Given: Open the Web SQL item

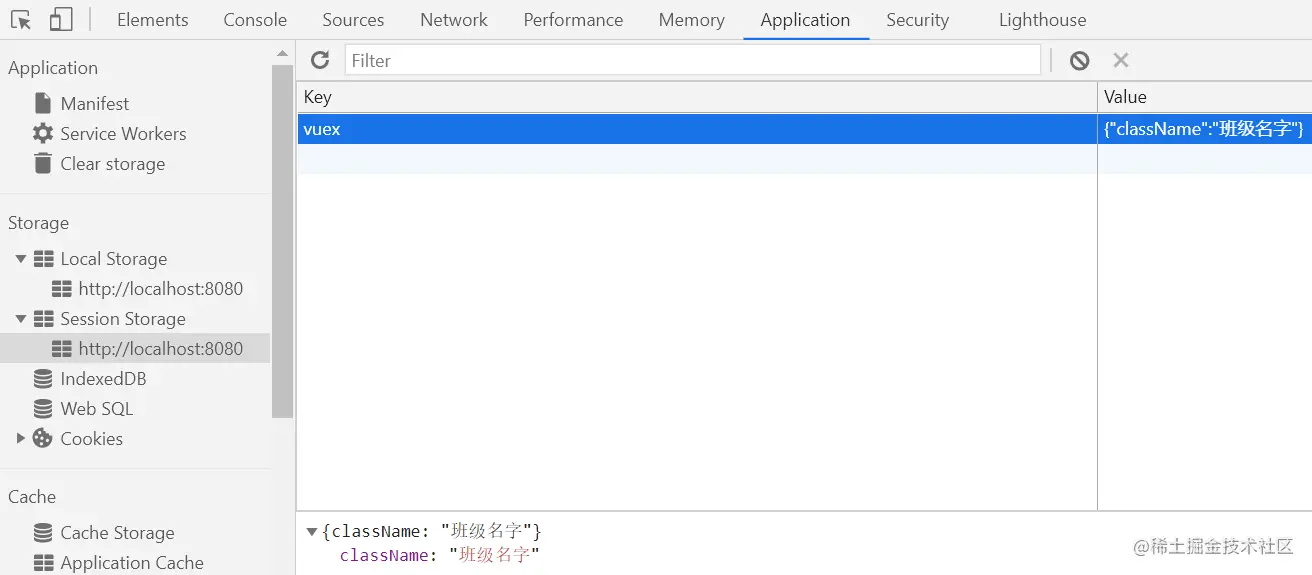Looking at the screenshot, I should (x=96, y=409).
